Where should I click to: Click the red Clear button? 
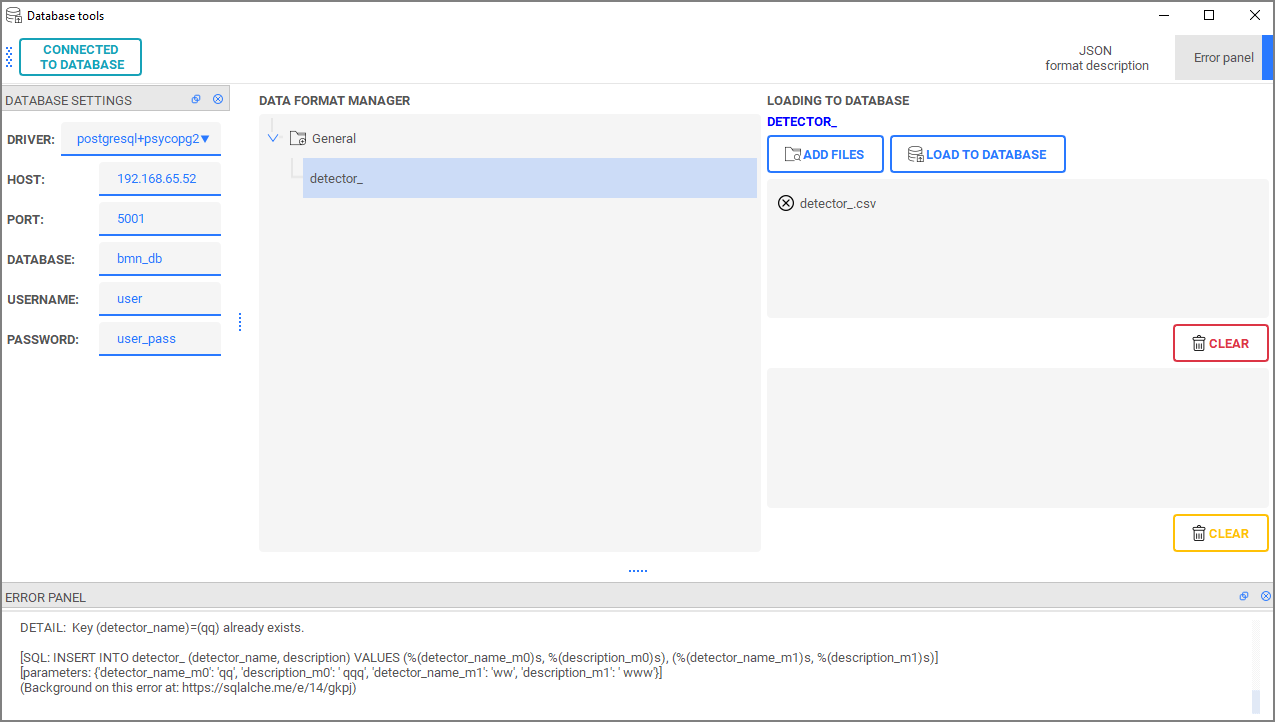point(1220,343)
